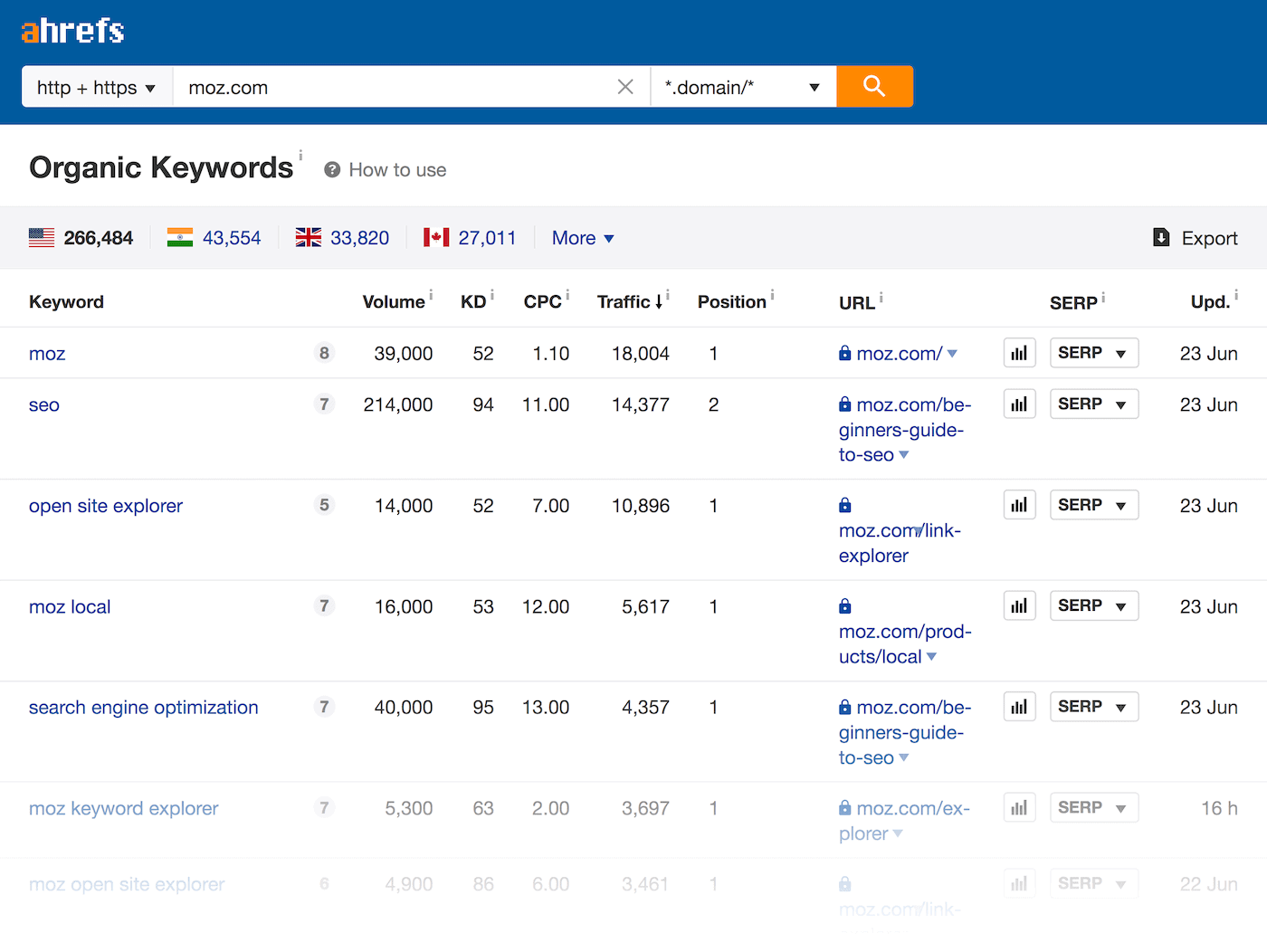
Task: Open the *.domain/* mode dropdown
Action: coord(743,87)
